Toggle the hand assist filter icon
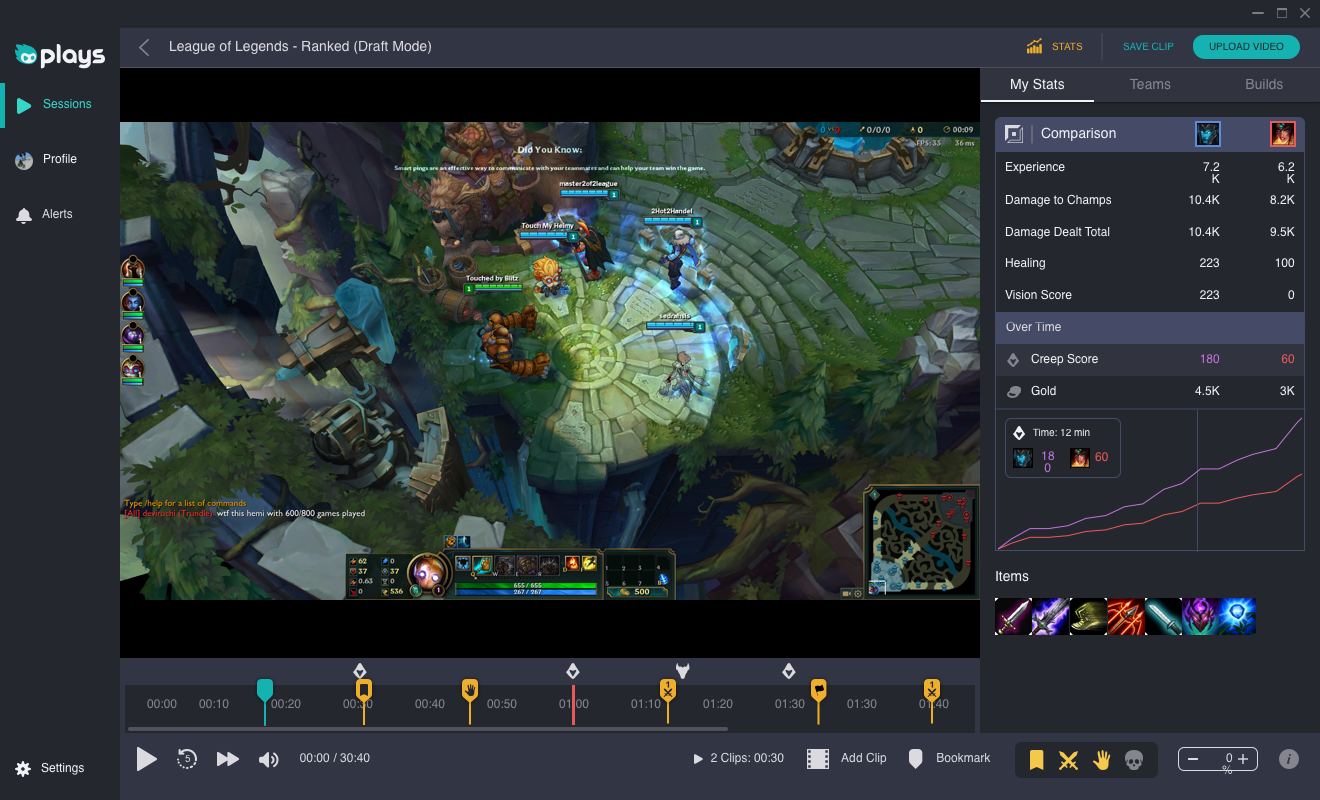1320x800 pixels. [x=1101, y=761]
